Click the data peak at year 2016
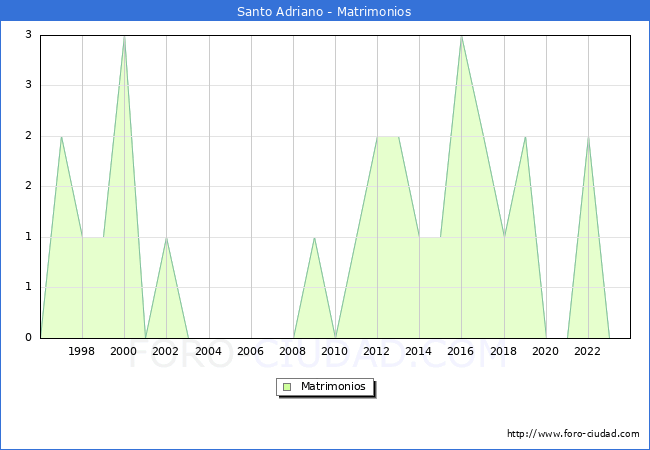 point(461,37)
